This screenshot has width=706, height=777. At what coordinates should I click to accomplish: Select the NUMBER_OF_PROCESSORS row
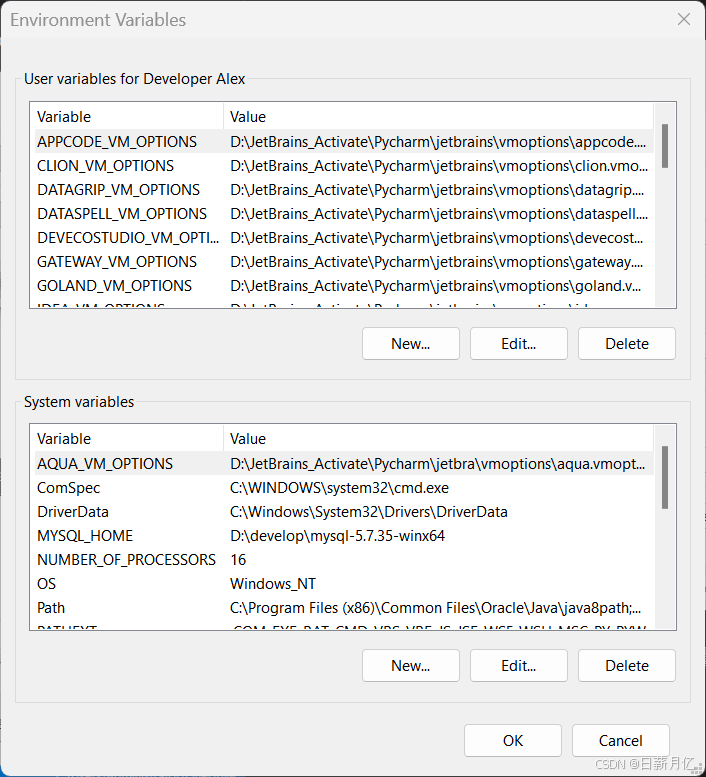click(x=344, y=560)
